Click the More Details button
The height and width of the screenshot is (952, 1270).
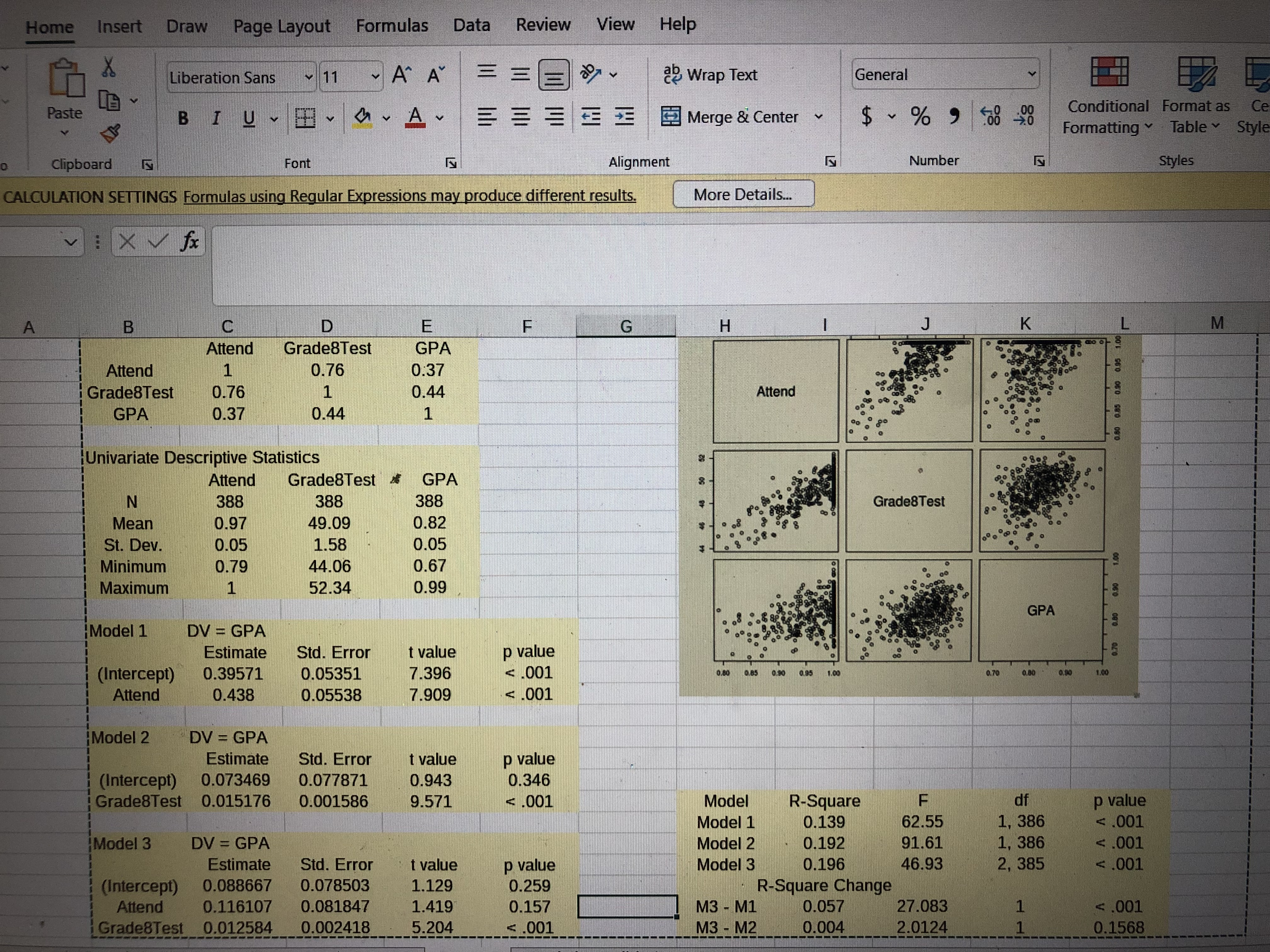(x=743, y=195)
